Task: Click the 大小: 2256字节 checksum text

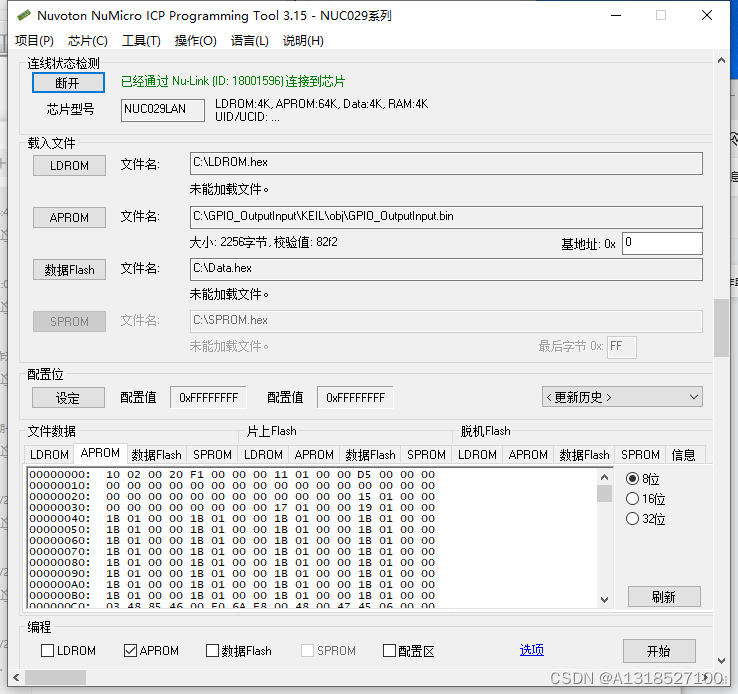Action: coord(264,242)
